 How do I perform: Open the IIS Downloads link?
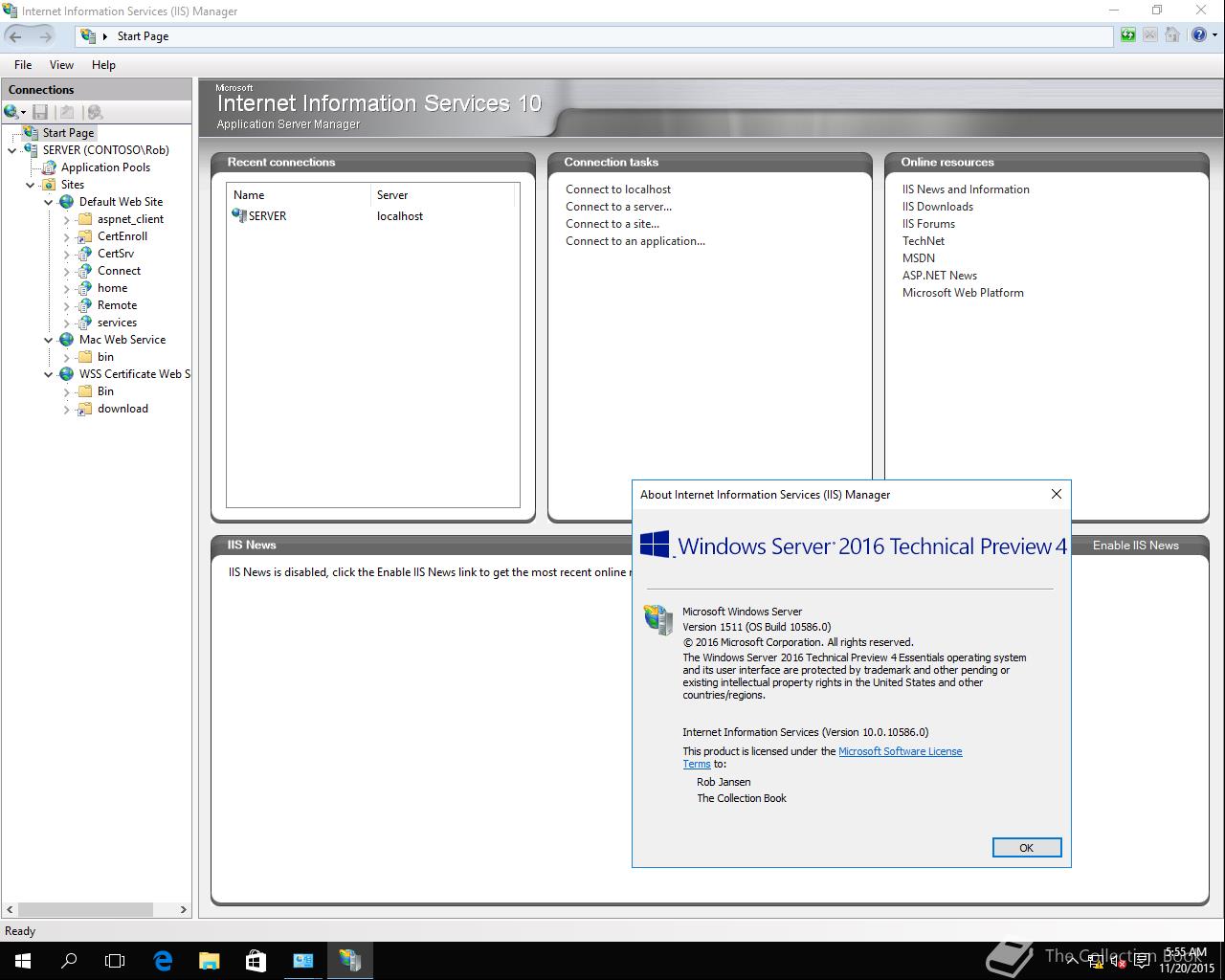click(x=937, y=207)
